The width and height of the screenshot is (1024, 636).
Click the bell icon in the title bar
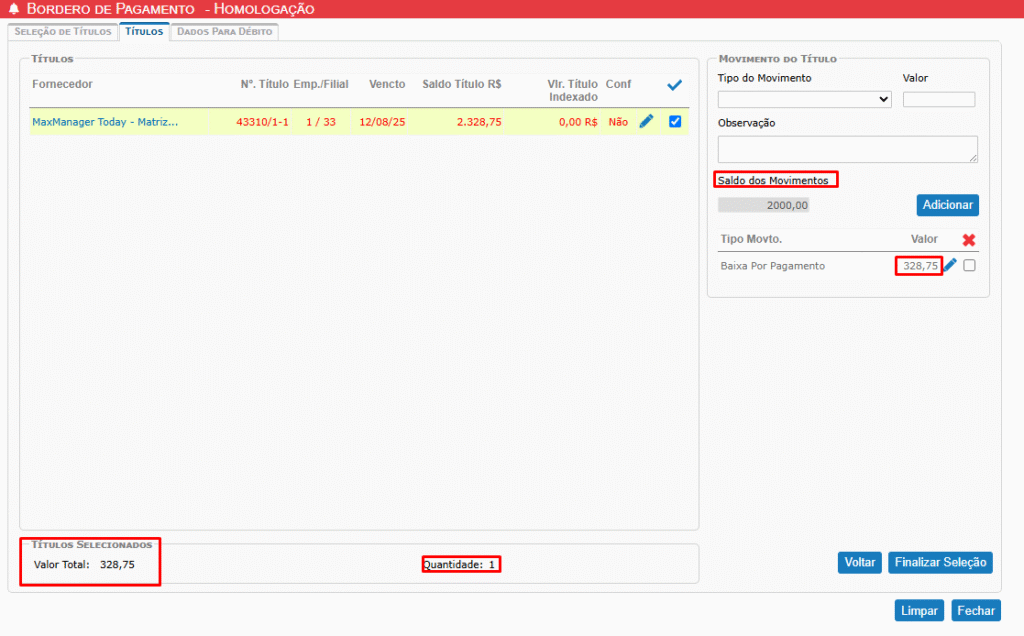[14, 9]
